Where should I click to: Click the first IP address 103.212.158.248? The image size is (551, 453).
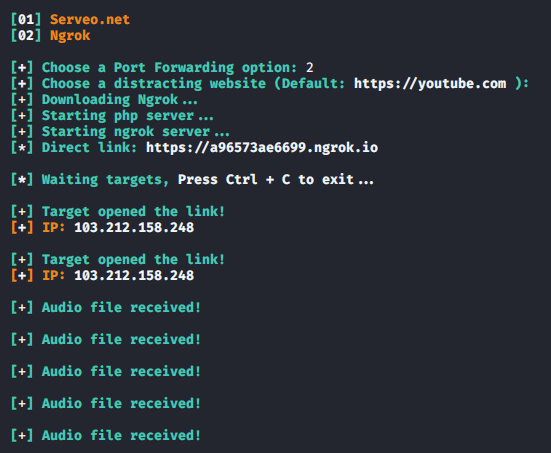(134, 228)
